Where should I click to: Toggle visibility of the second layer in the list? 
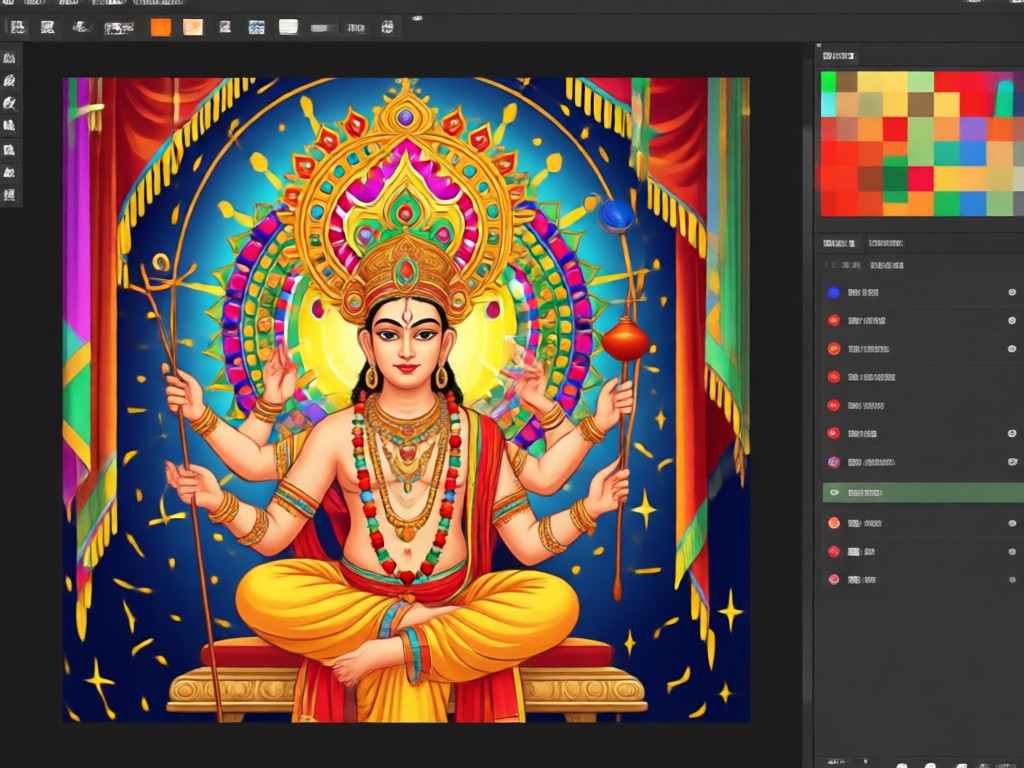point(1012,320)
